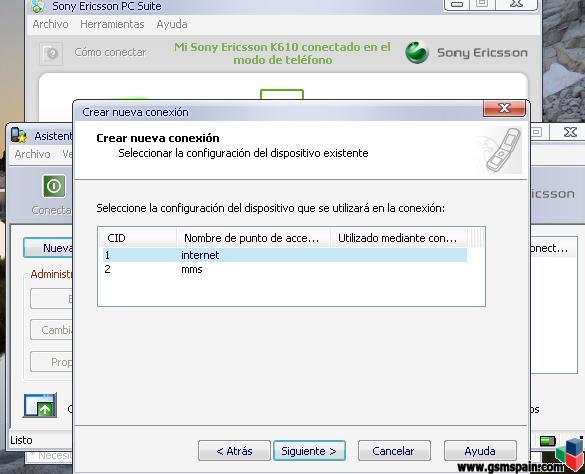This screenshot has width=585, height=474.
Task: Click Nombre de punto de acceso column header
Action: (254, 238)
